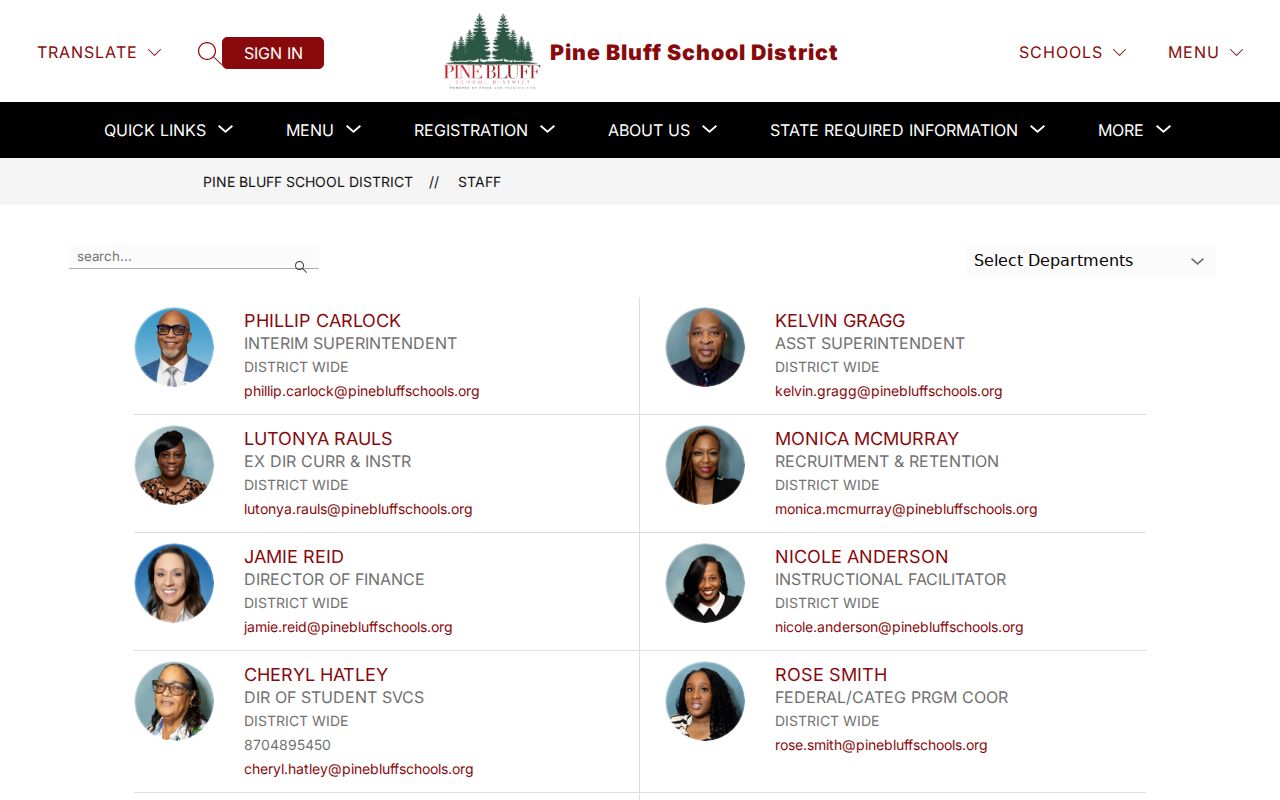Click Monica McMurray's profile photo
This screenshot has height=800, width=1280.
(705, 465)
